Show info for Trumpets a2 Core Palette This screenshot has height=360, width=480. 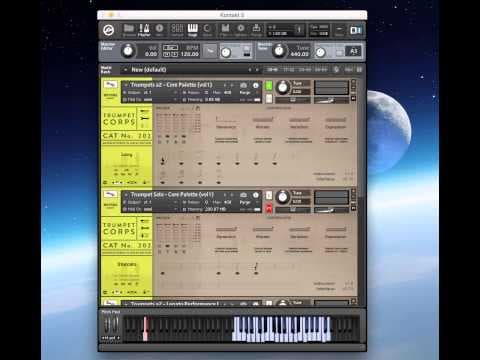256,85
